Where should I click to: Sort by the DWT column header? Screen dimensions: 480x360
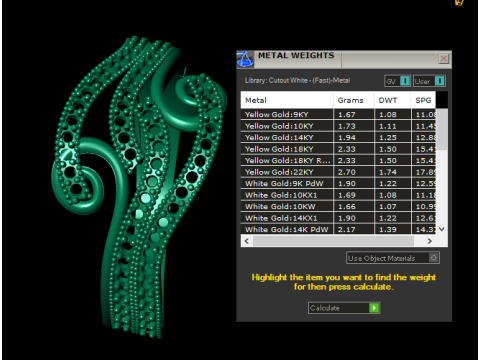point(392,100)
